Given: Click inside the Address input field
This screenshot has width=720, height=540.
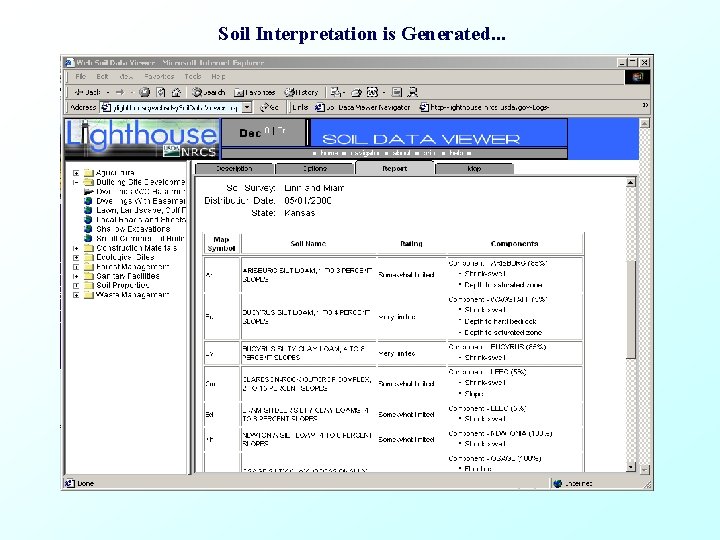Looking at the screenshot, I should pyautogui.click(x=176, y=107).
